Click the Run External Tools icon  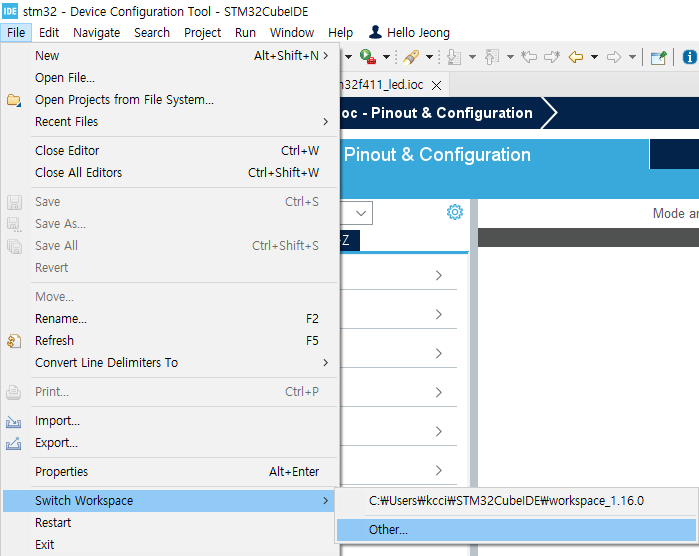[368, 57]
